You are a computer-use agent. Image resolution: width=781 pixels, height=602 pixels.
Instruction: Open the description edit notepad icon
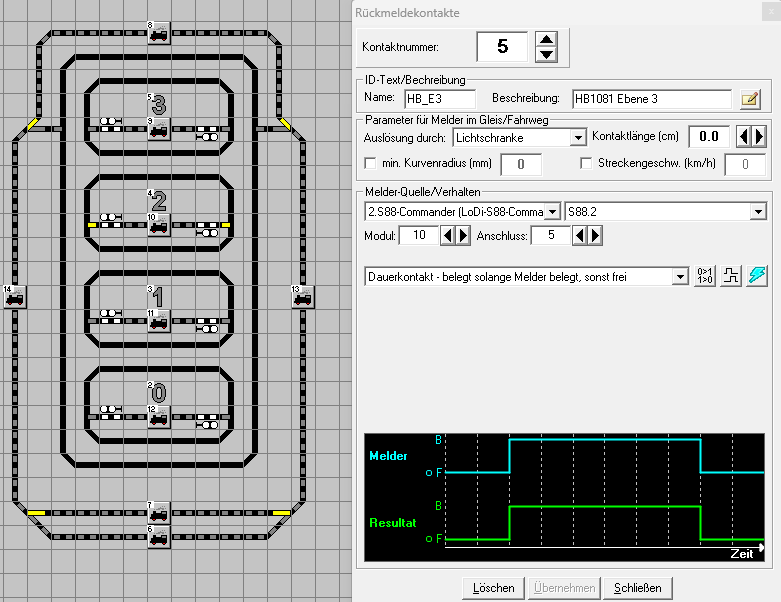[x=750, y=99]
